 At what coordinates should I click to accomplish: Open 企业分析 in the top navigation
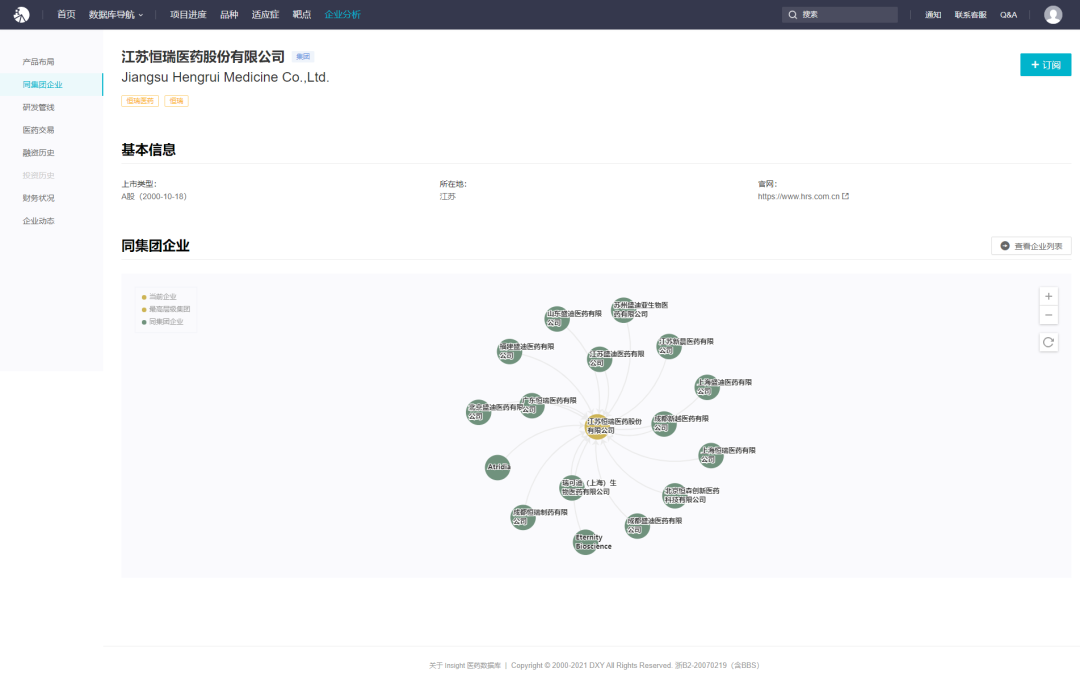342,14
